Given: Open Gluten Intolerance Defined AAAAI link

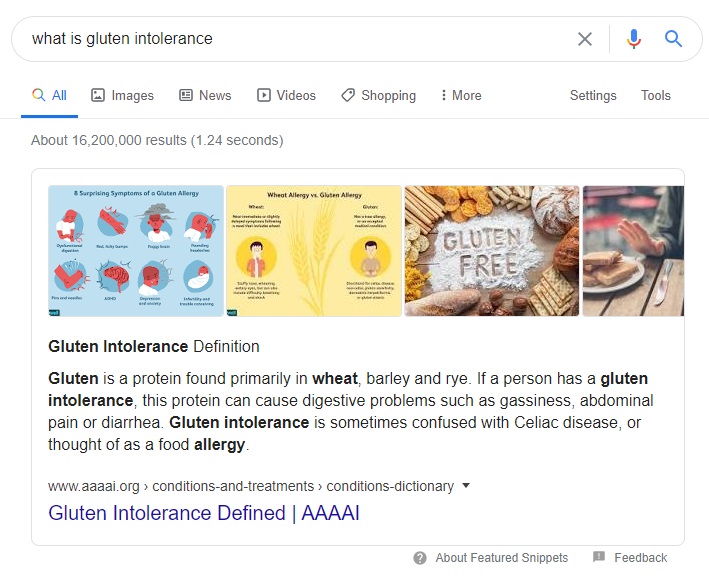Looking at the screenshot, I should pyautogui.click(x=204, y=514).
